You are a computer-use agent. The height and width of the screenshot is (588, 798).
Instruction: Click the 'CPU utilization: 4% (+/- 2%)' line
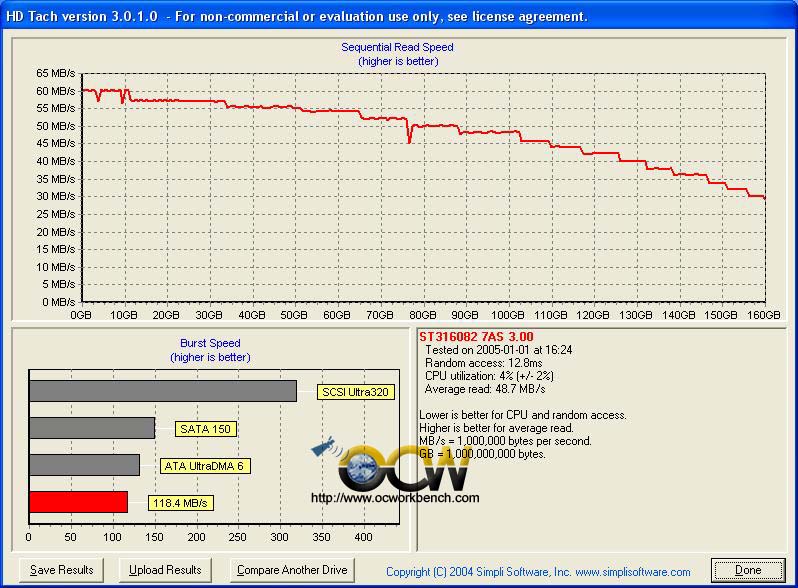489,376
